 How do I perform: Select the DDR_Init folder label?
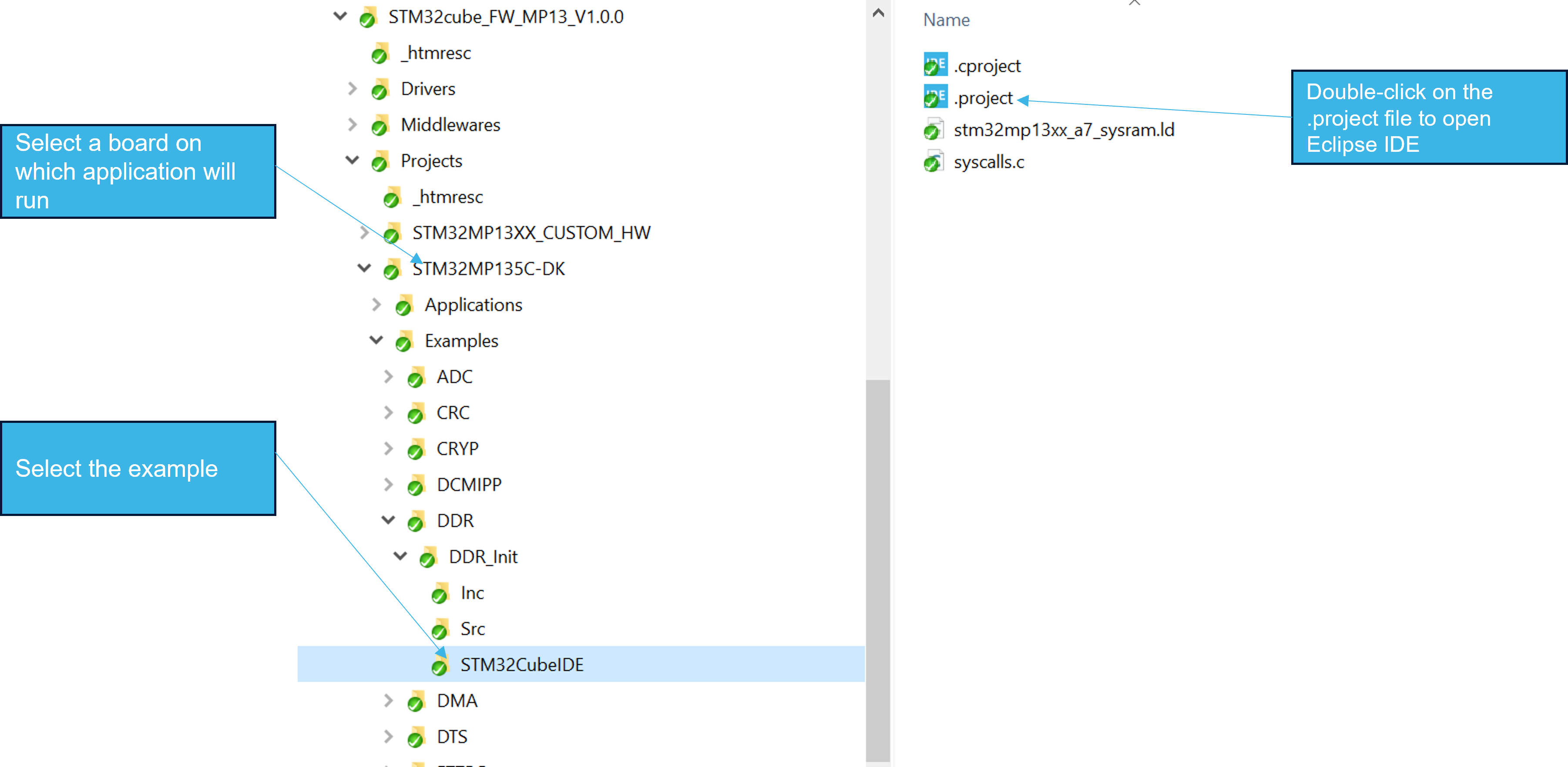483,556
